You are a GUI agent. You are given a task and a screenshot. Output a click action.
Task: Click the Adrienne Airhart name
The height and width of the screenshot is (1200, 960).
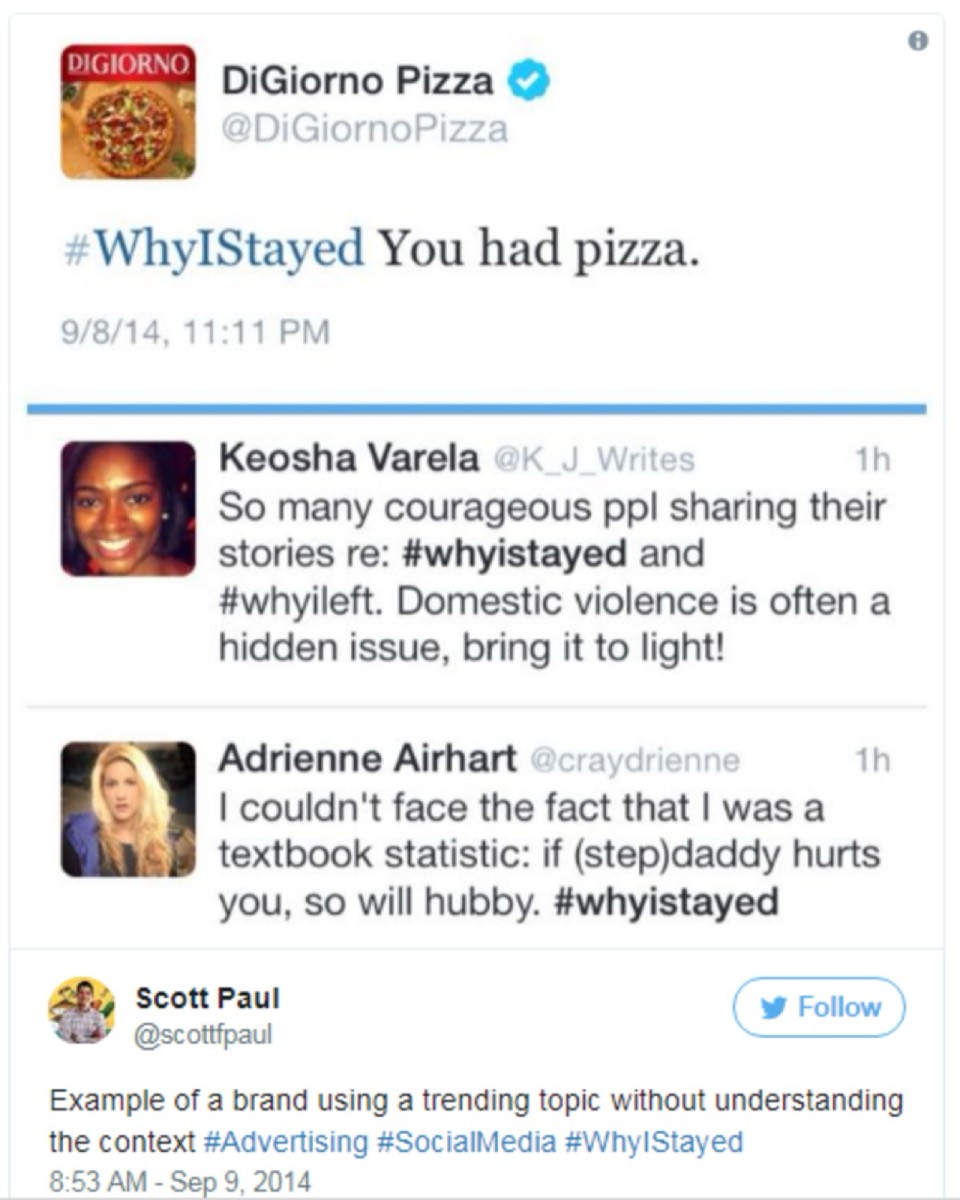pyautogui.click(x=367, y=760)
